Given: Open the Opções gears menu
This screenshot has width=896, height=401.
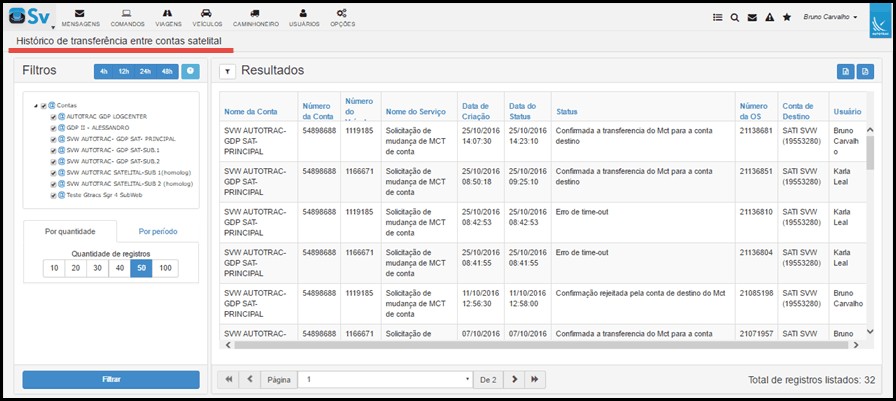Looking at the screenshot, I should point(342,18).
